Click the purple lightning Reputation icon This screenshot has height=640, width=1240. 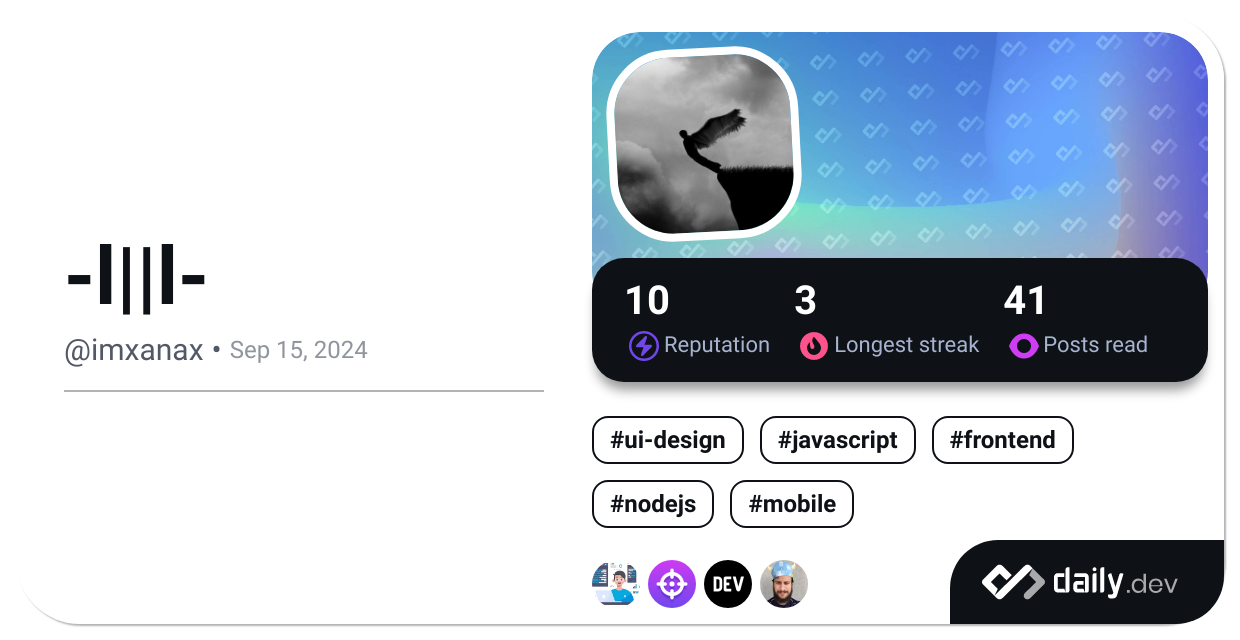coord(643,346)
